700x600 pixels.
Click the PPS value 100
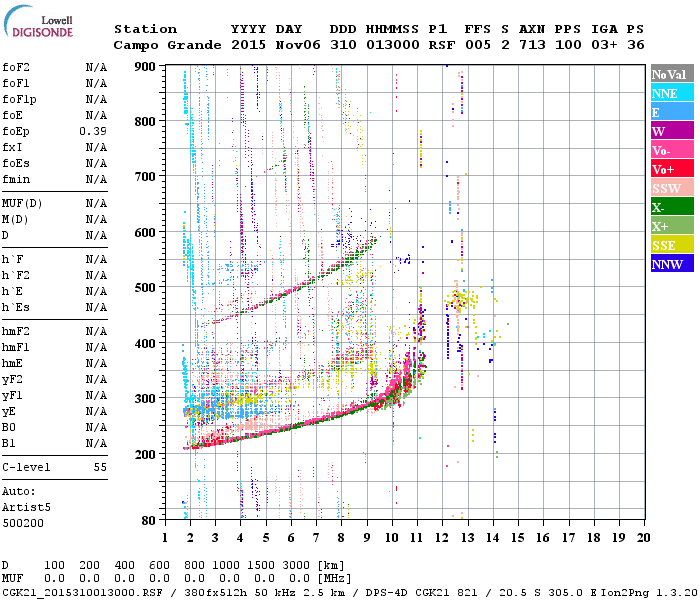tap(568, 45)
